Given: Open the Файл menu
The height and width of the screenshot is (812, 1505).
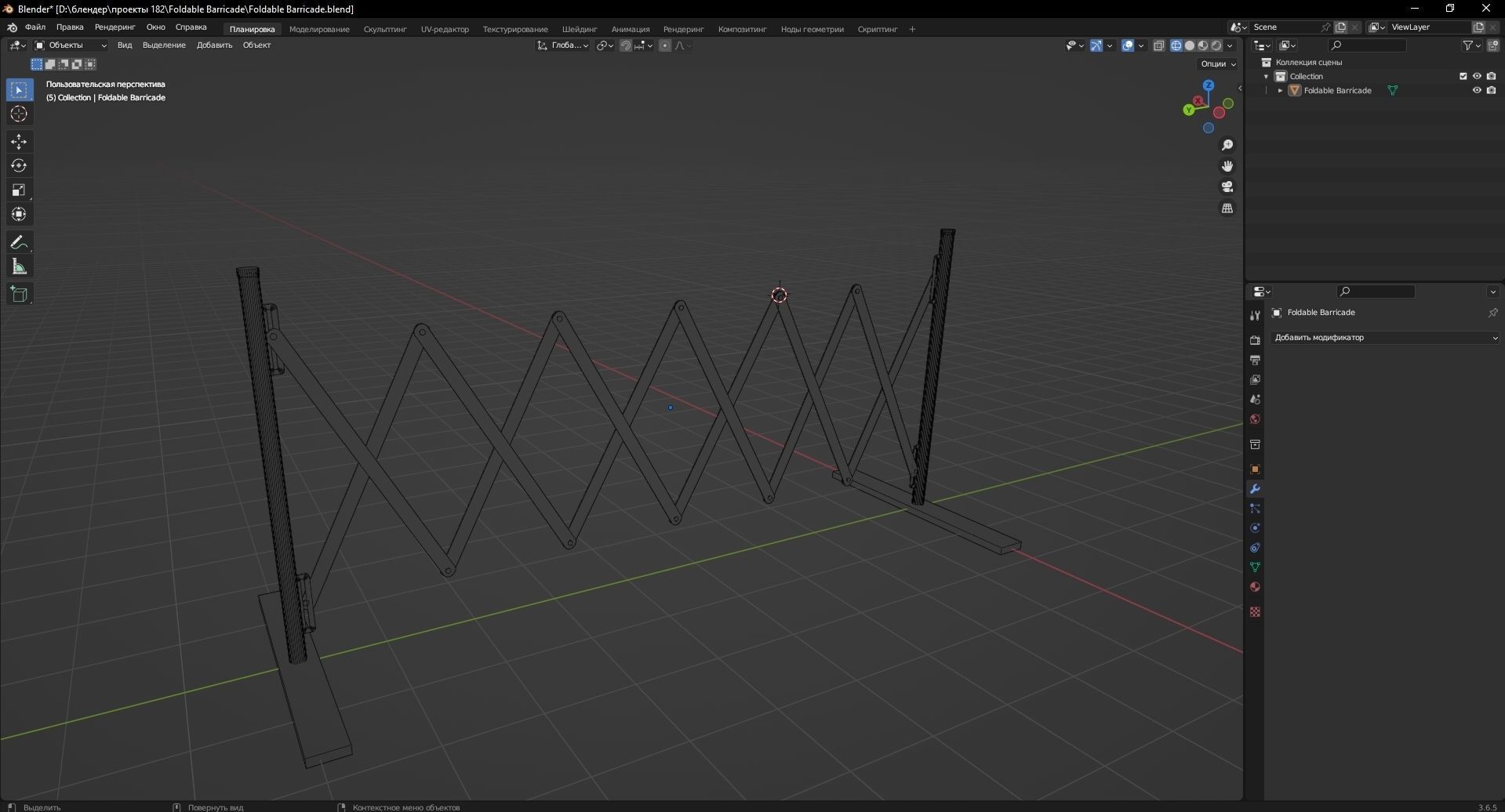Looking at the screenshot, I should [35, 27].
